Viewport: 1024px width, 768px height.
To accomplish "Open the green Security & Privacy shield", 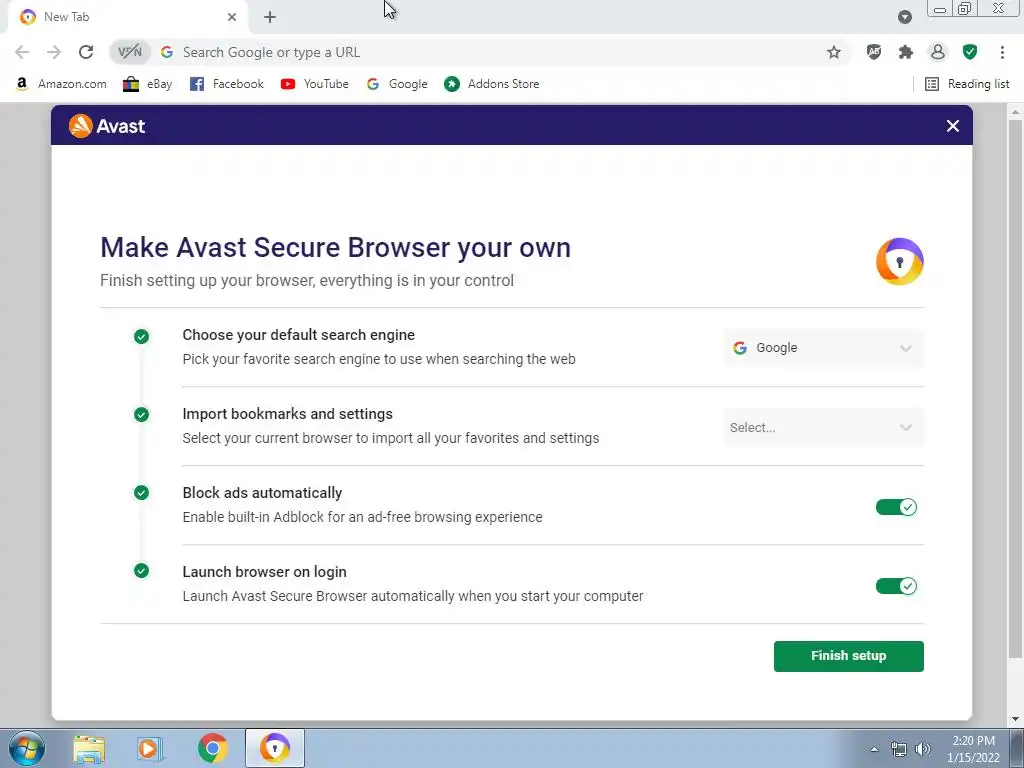I will 970,52.
